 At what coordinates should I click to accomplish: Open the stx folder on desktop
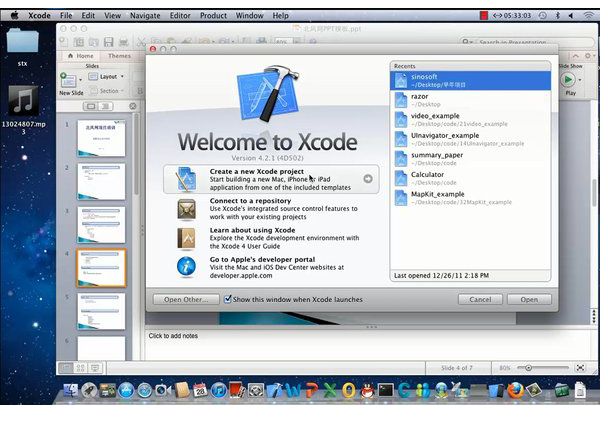coord(22,41)
